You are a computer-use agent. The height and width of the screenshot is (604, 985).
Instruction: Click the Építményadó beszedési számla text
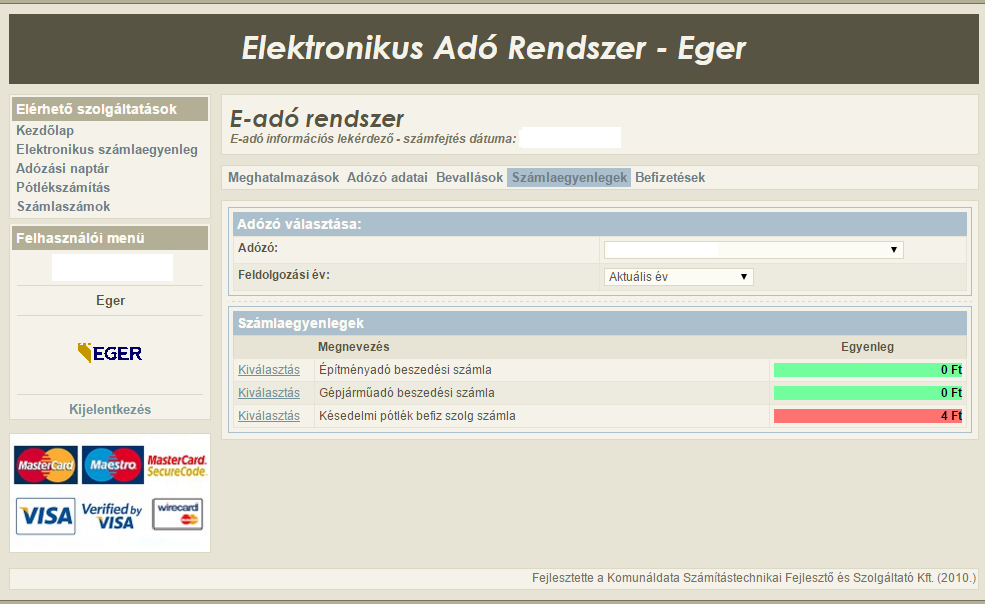pos(405,370)
